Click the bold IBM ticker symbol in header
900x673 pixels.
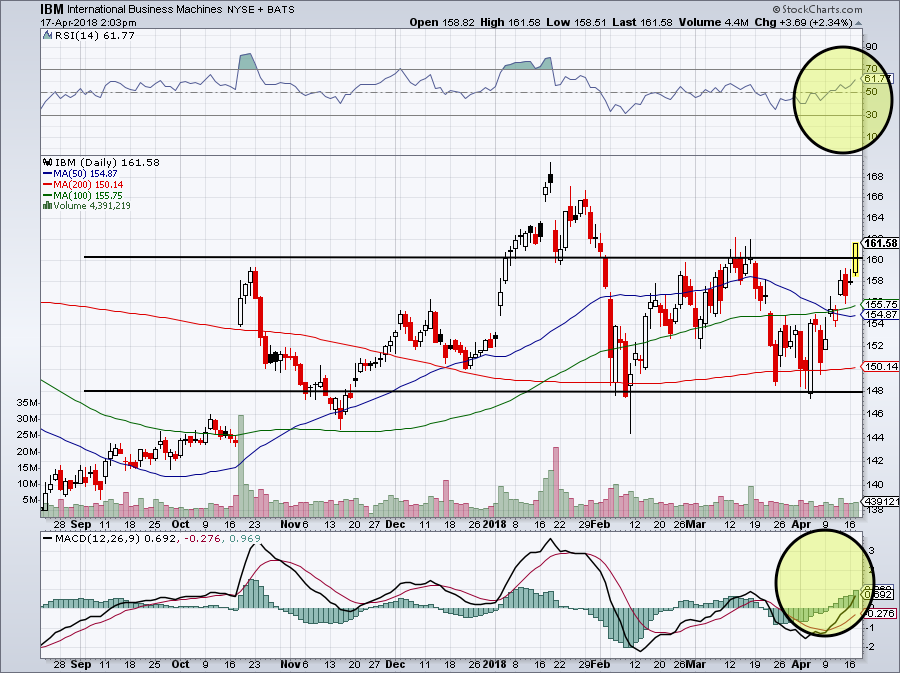tap(52, 9)
